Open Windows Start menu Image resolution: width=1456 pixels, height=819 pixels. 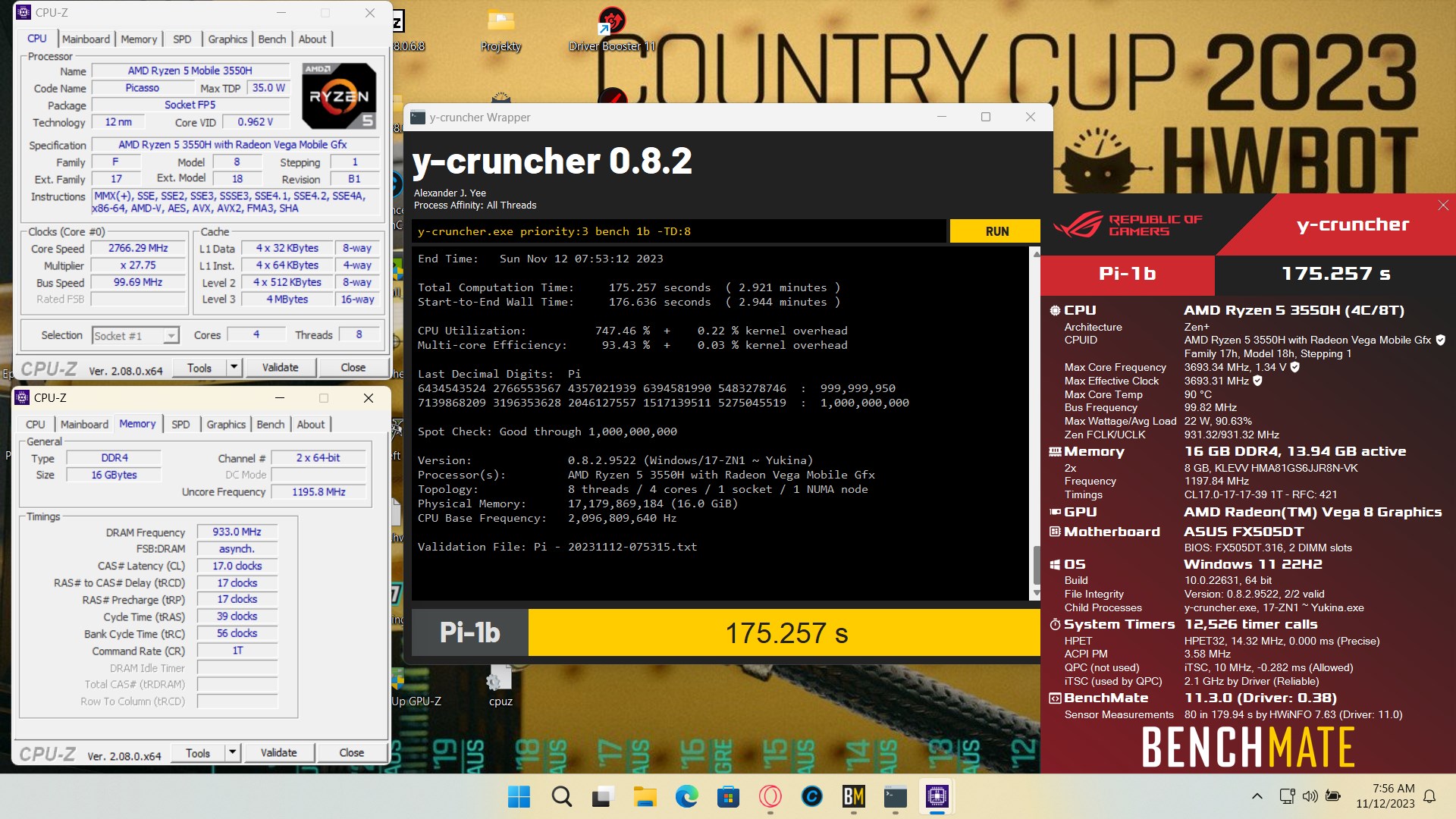(x=519, y=796)
